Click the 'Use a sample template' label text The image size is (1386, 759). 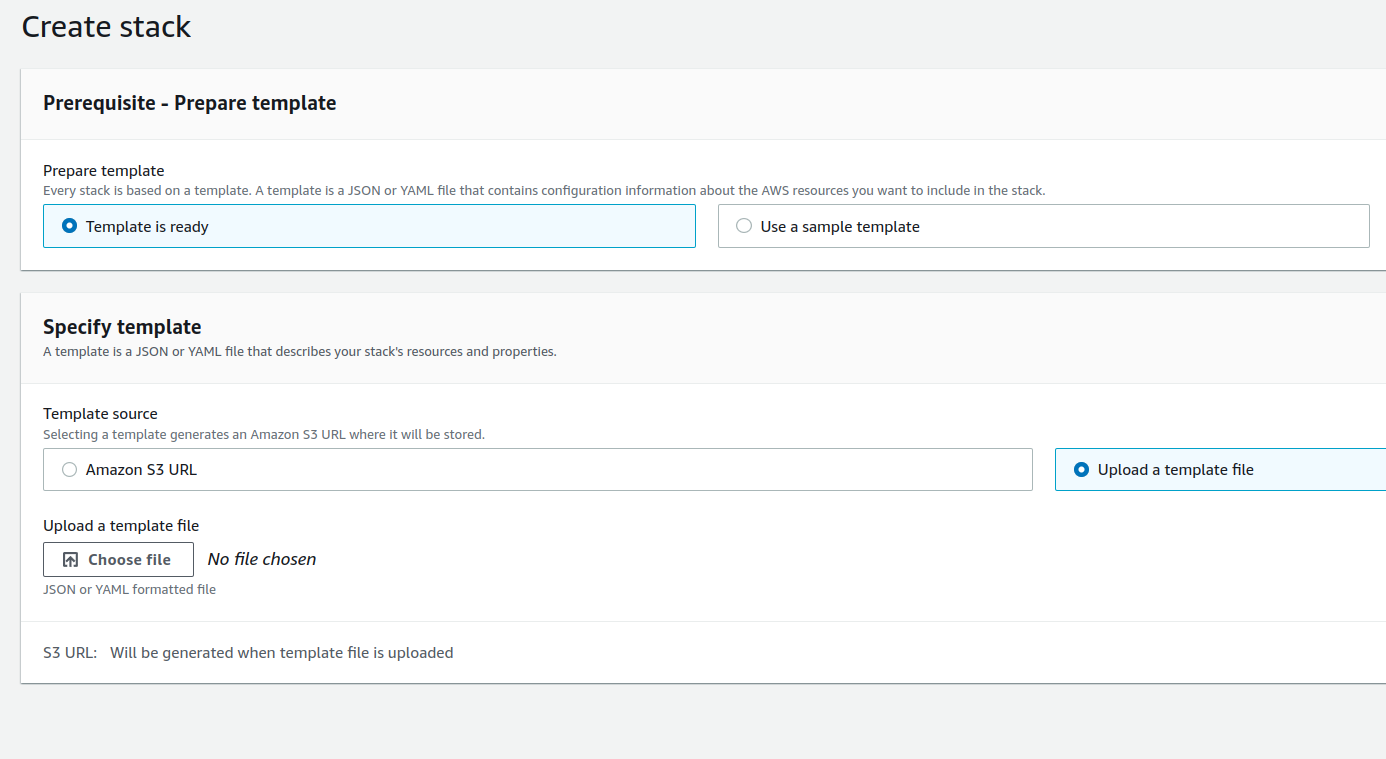[x=840, y=227]
